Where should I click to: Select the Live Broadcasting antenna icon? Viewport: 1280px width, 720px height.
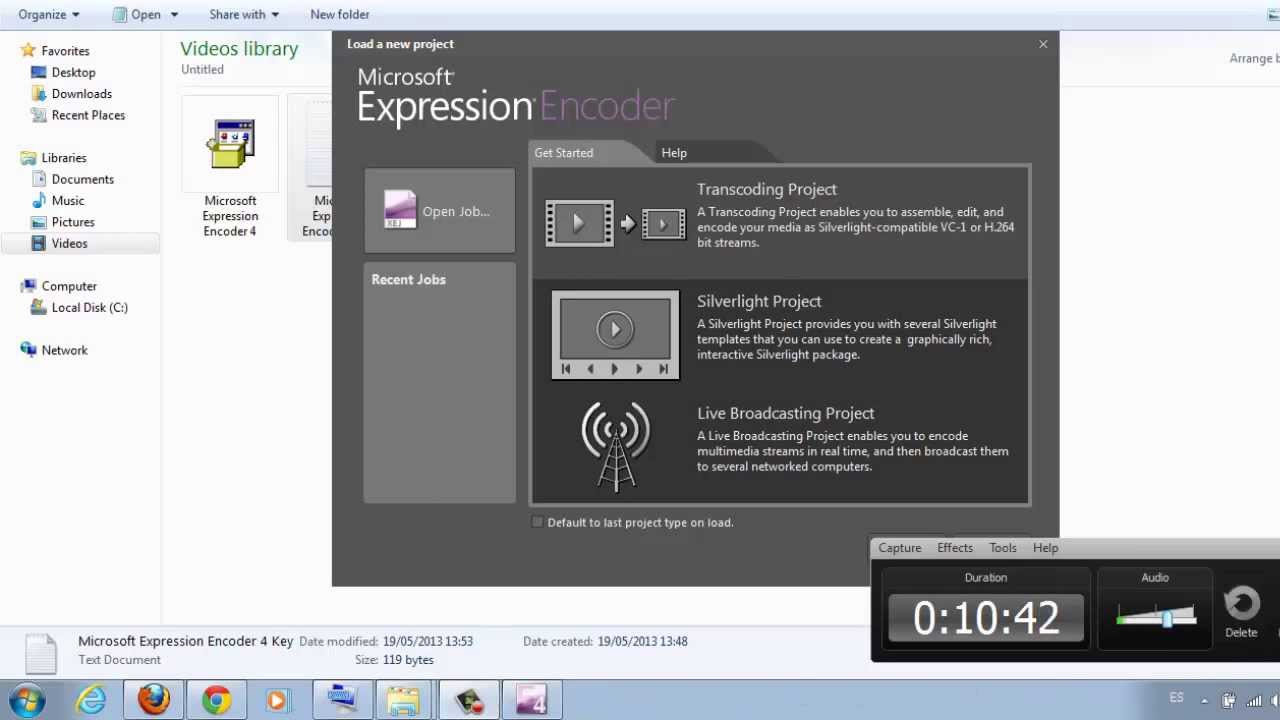tap(616, 447)
